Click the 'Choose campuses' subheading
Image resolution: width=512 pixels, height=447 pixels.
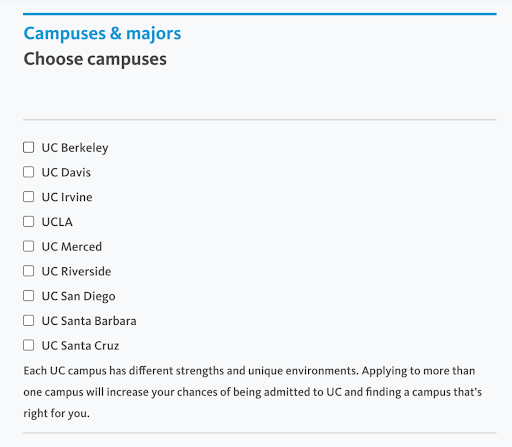pos(95,59)
